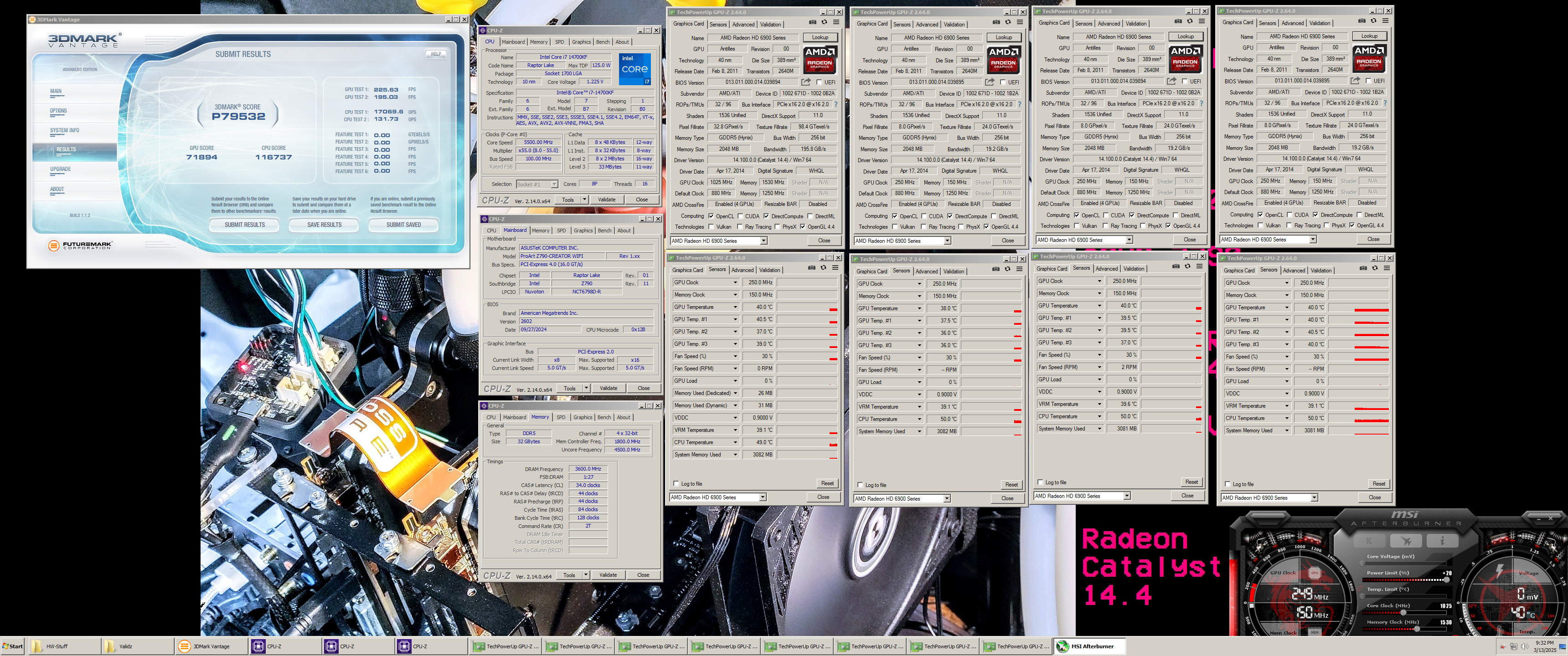Click lightning bolt icon on Afterburner voltage gauge

pyautogui.click(x=1500, y=570)
